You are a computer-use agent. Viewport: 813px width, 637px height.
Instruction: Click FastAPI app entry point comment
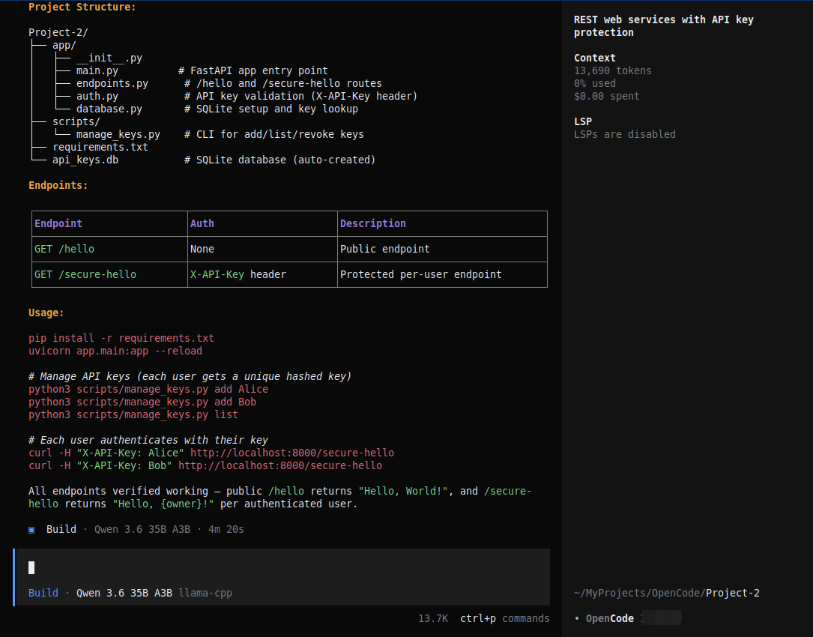pos(253,70)
